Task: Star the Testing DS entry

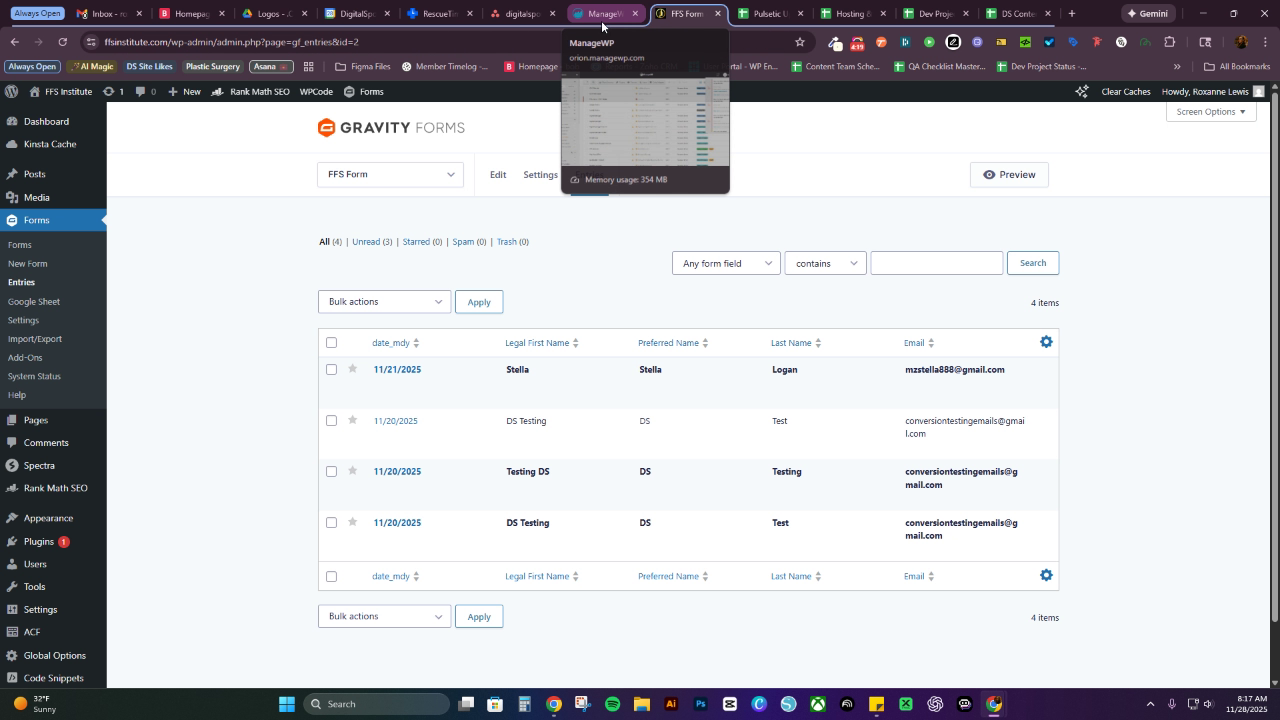Action: (352, 471)
